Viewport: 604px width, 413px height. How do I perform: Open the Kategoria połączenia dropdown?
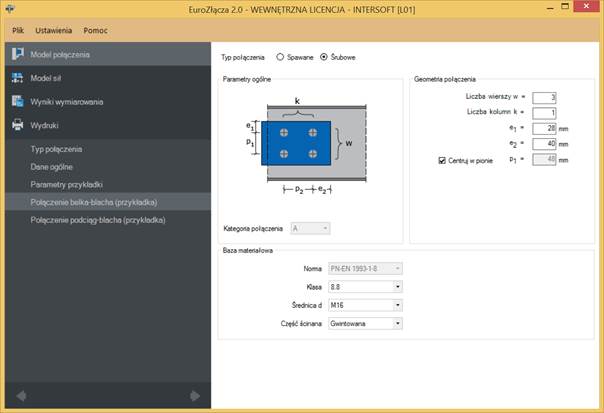310,228
